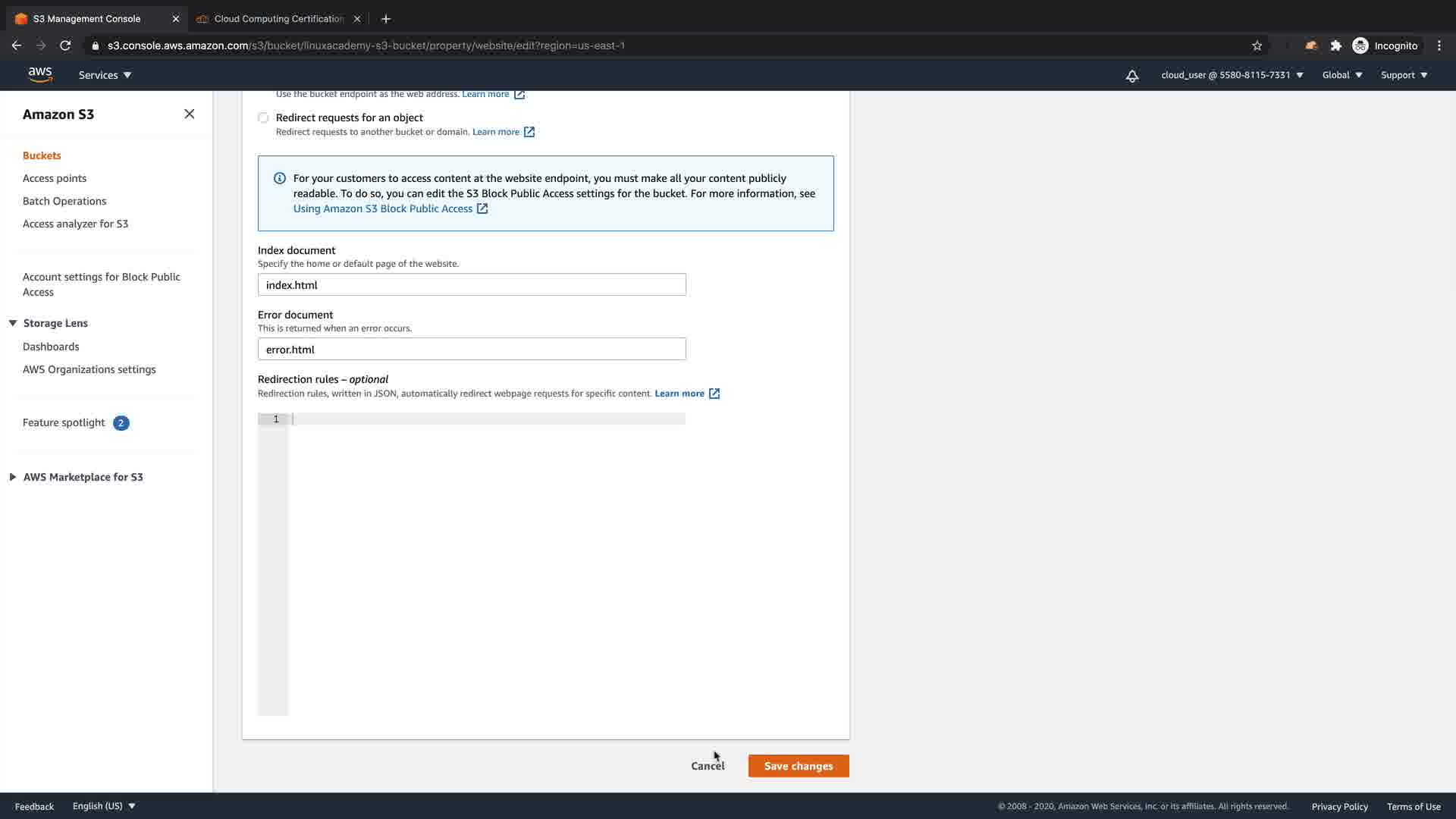Viewport: 1456px width, 819px height.
Task: Click the Save changes button
Action: (798, 766)
